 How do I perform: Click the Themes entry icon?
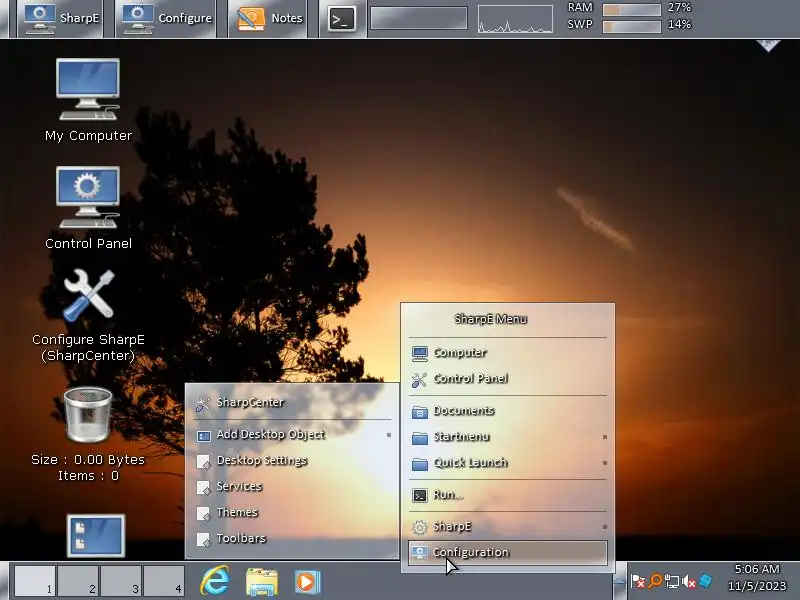point(204,514)
